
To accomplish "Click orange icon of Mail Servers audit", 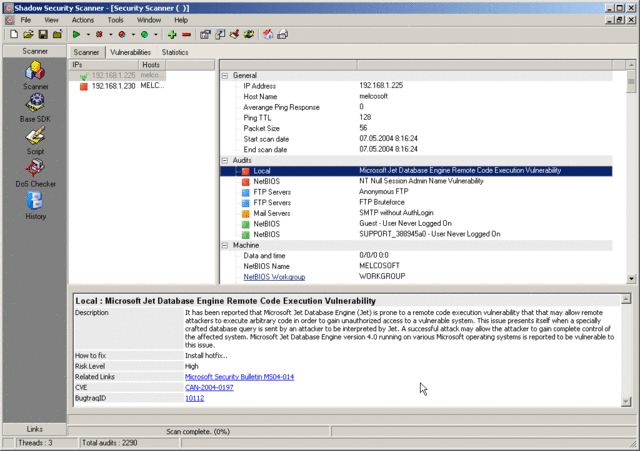I will pyautogui.click(x=246, y=213).
